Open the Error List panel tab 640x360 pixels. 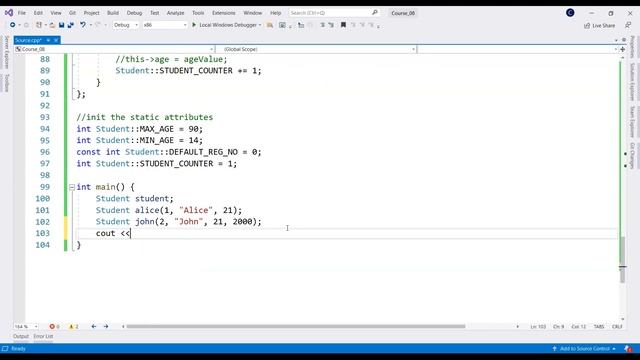(43, 336)
